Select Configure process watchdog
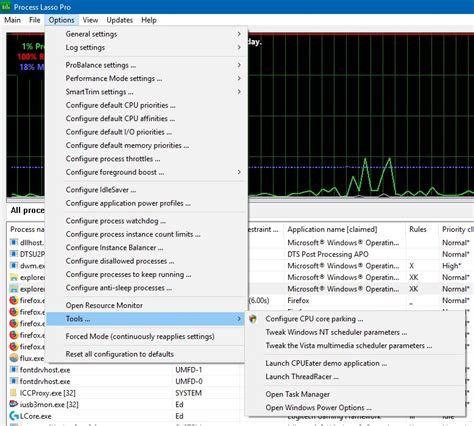Image resolution: width=474 pixels, height=426 pixels. pos(146,221)
